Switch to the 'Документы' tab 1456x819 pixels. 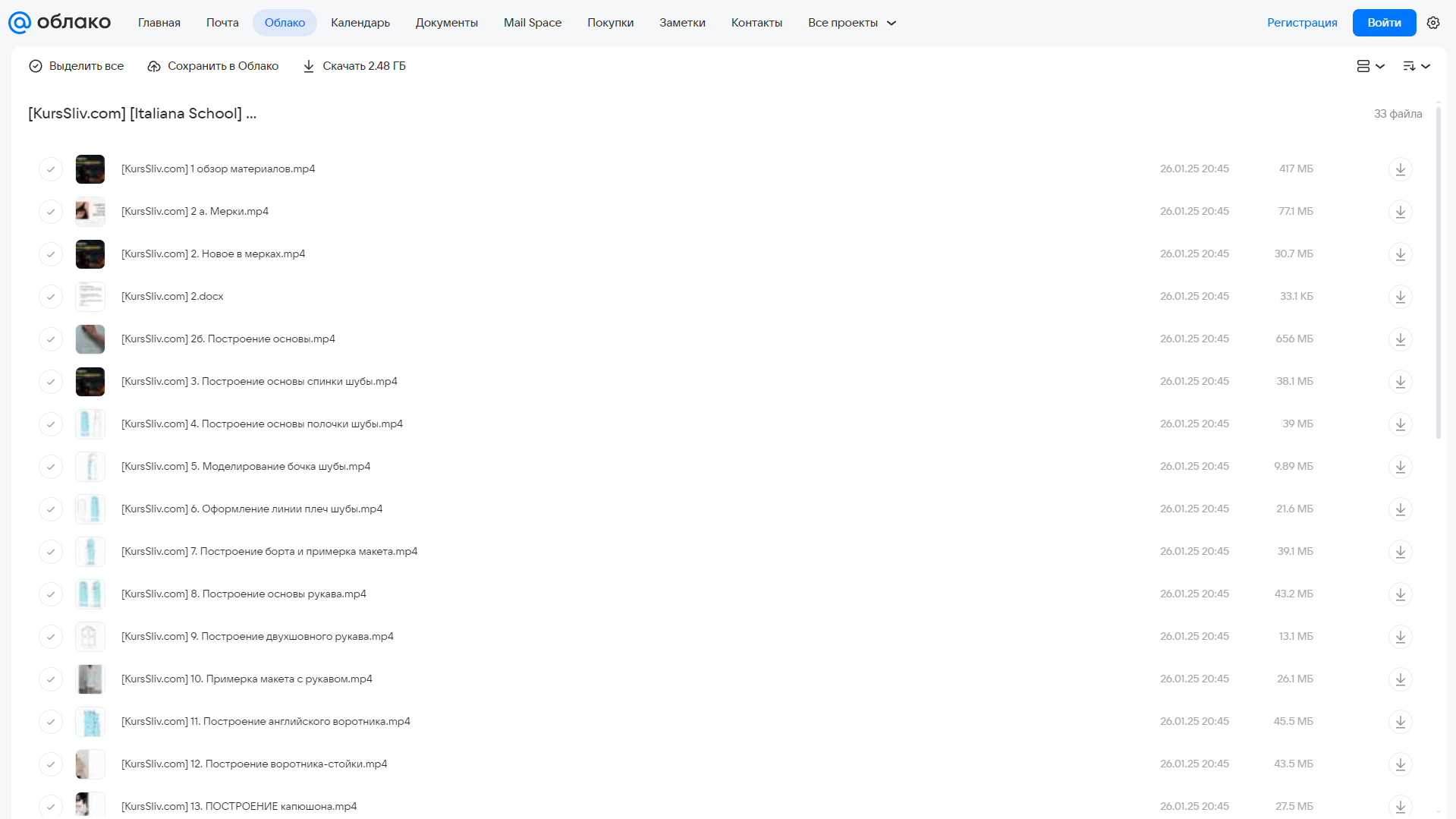click(447, 23)
